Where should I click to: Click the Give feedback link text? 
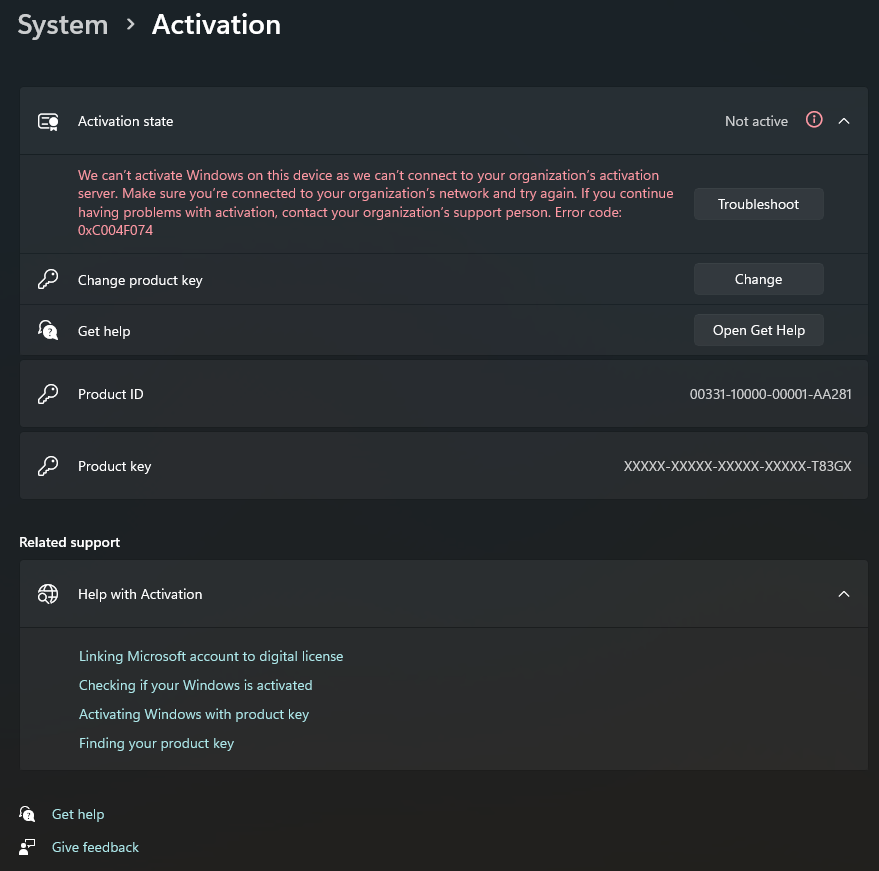95,847
